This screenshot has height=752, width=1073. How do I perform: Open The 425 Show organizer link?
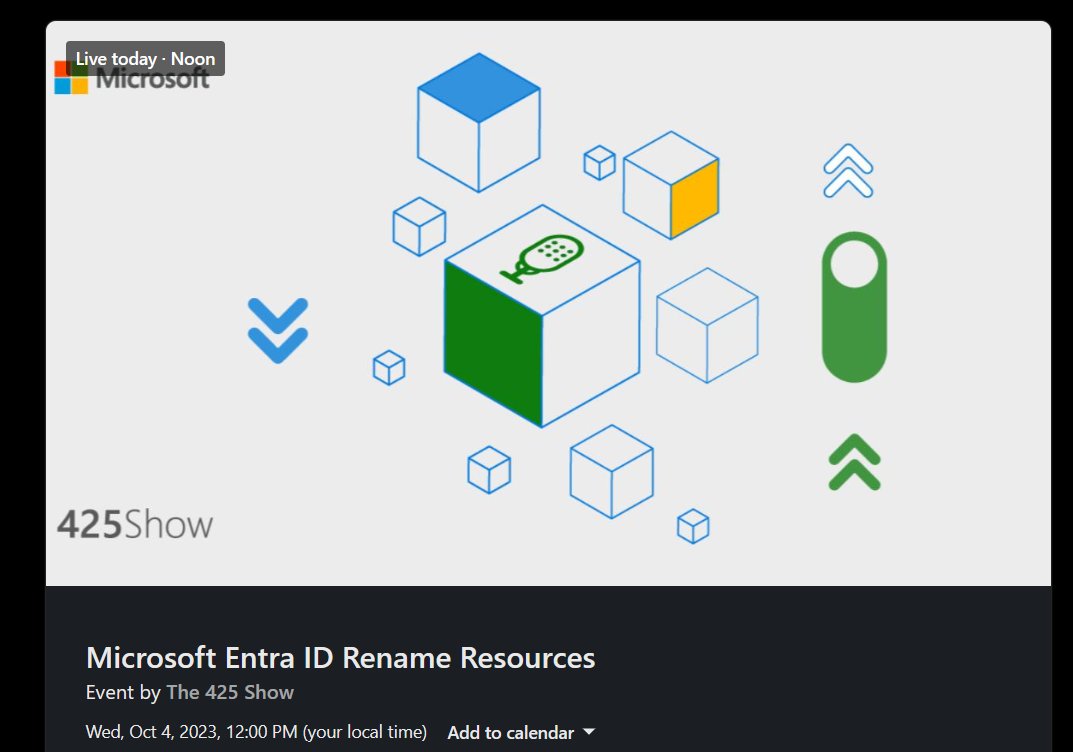click(230, 692)
